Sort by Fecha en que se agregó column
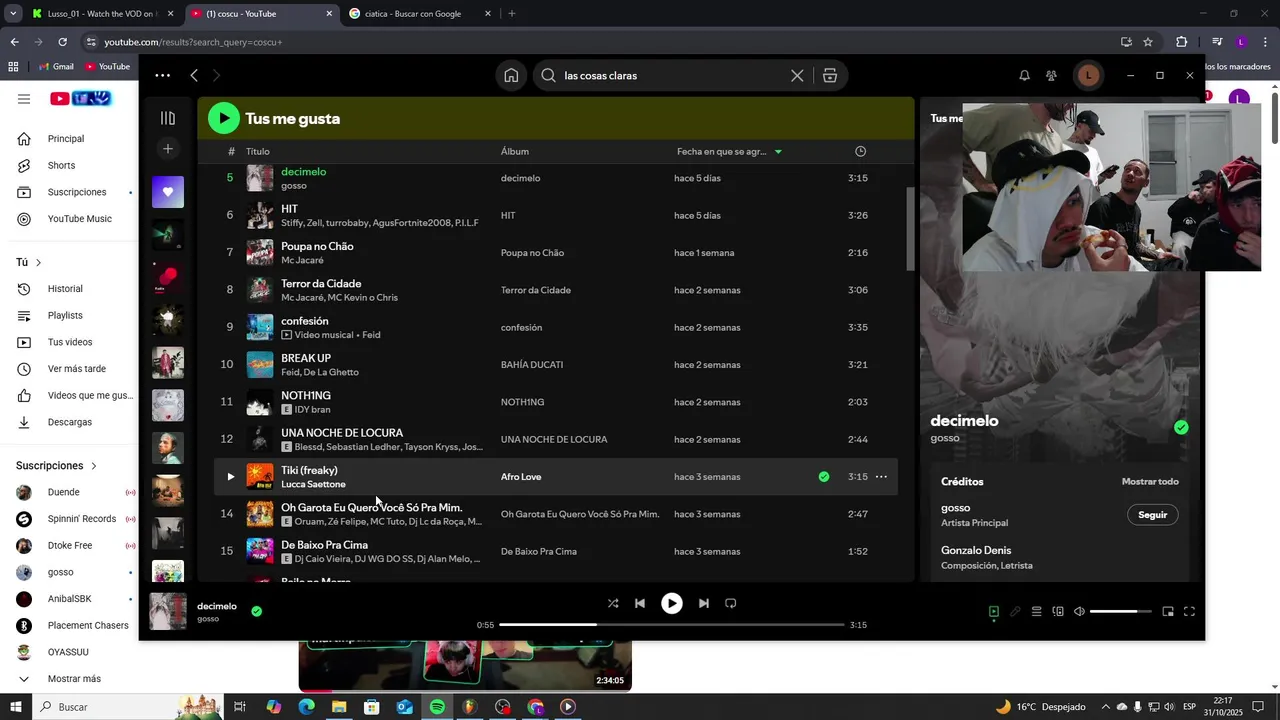Image resolution: width=1280 pixels, height=720 pixels. [x=730, y=152]
